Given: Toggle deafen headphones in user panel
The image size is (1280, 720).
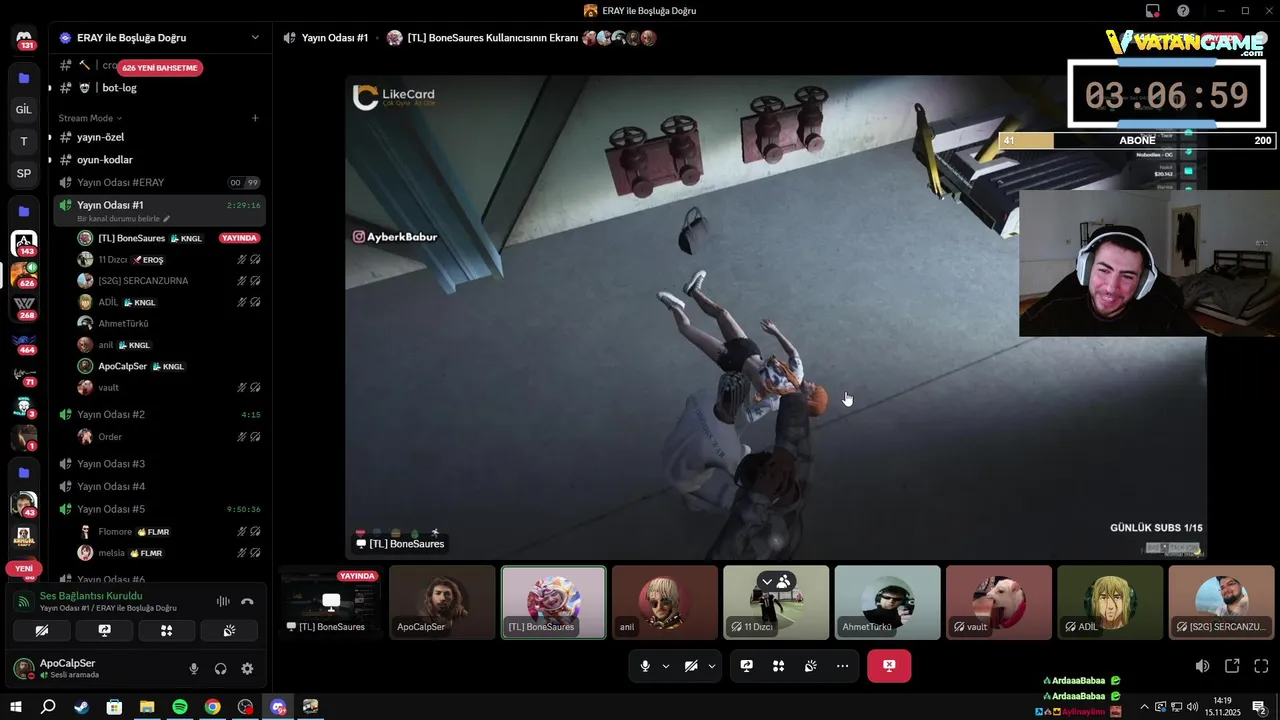Looking at the screenshot, I should point(220,669).
